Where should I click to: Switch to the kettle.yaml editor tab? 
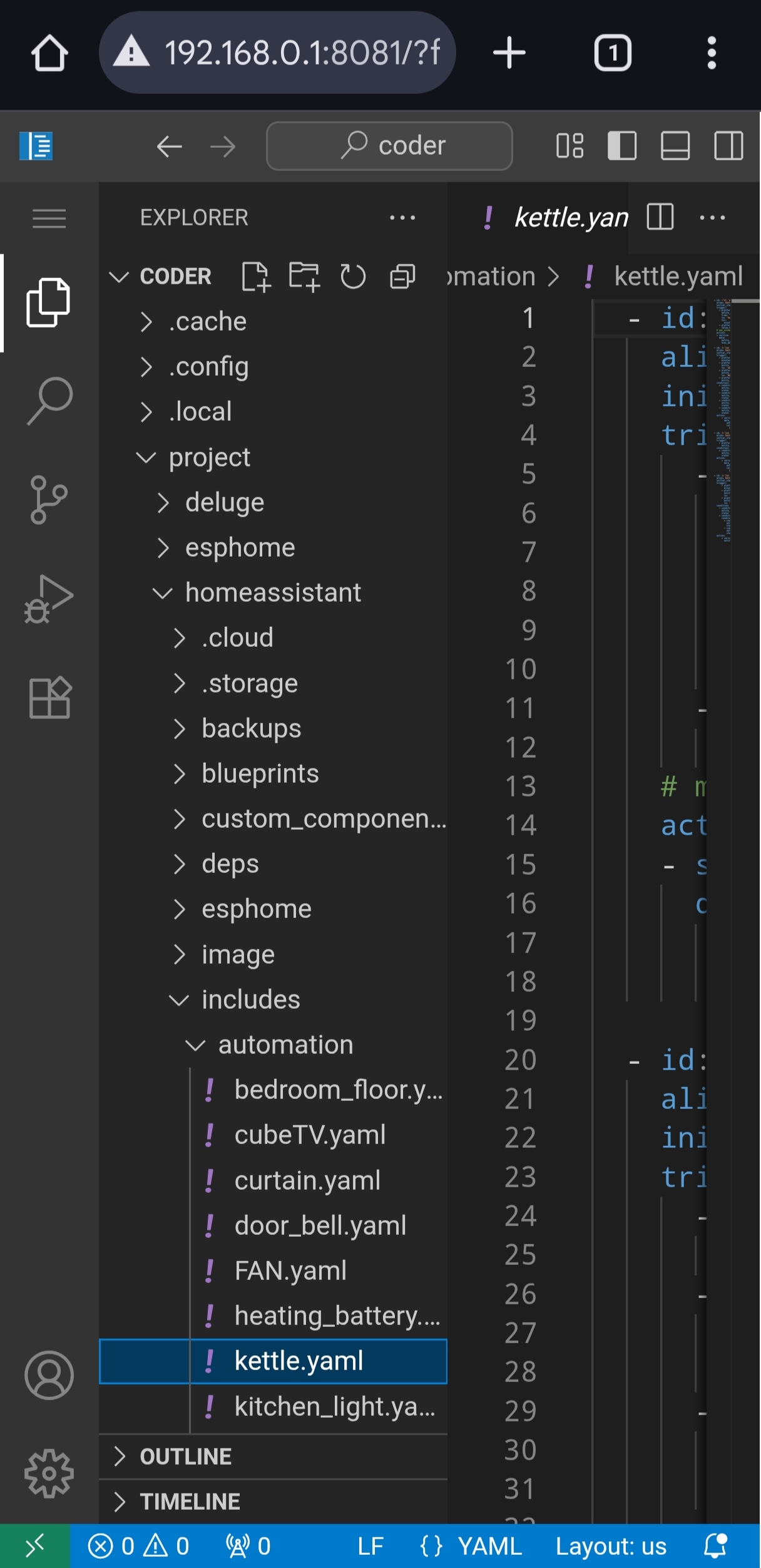tap(569, 218)
